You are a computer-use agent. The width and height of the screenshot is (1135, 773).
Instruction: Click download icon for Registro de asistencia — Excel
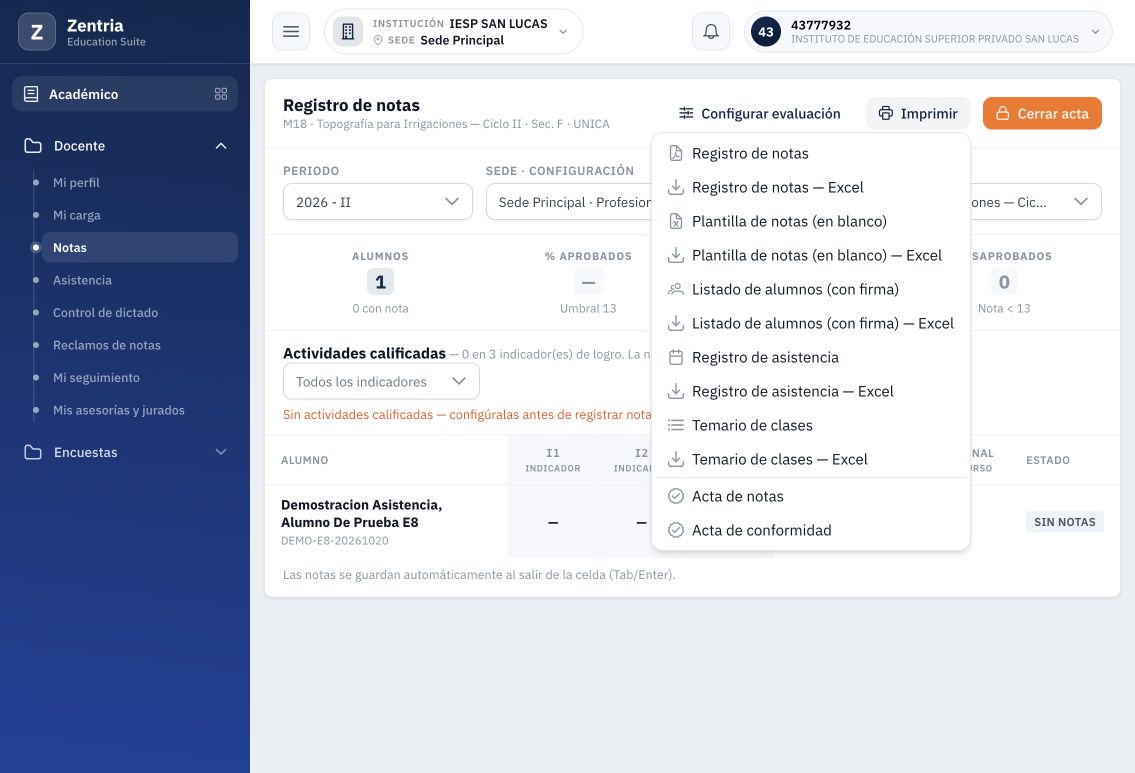pyautogui.click(x=675, y=392)
